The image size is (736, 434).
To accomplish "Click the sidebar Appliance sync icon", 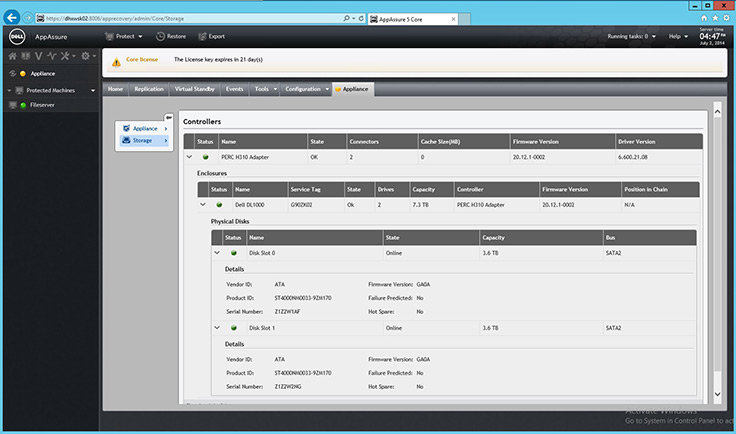I will pyautogui.click(x=13, y=74).
